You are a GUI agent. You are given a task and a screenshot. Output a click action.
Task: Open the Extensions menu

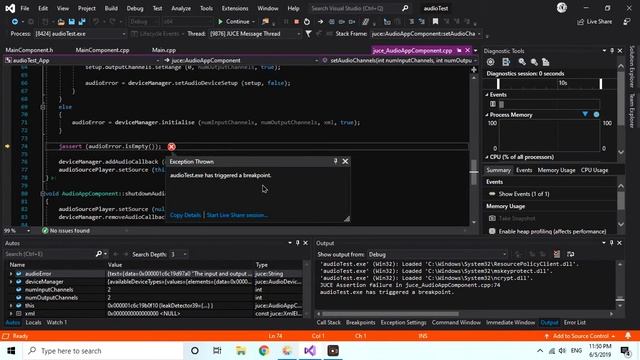tap(235, 8)
